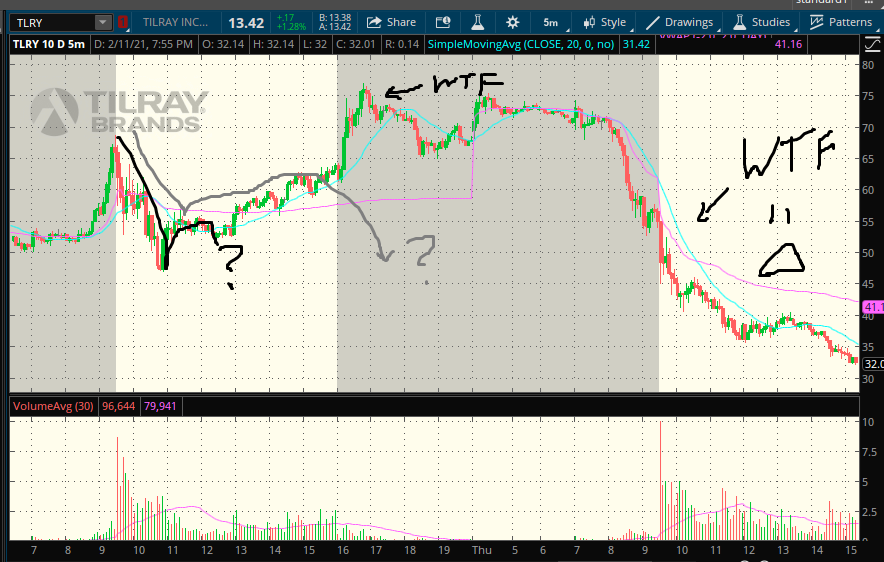Click the volume average value 79,941
The height and width of the screenshot is (562, 884).
click(x=160, y=406)
